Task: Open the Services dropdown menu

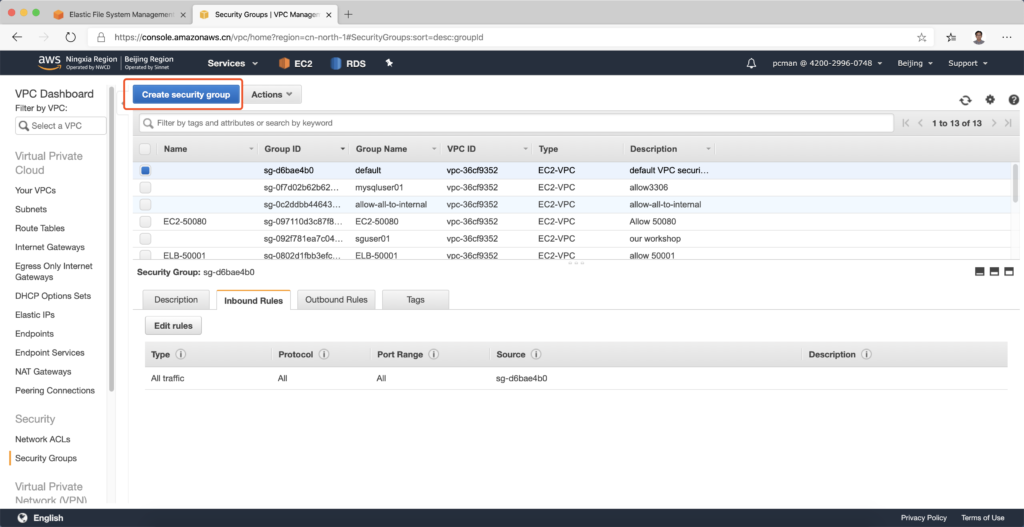Action: click(231, 63)
